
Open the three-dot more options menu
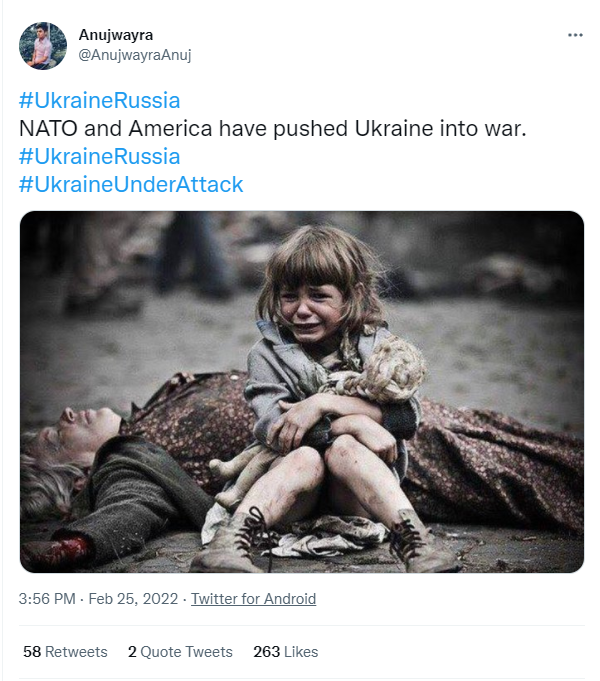click(x=574, y=35)
